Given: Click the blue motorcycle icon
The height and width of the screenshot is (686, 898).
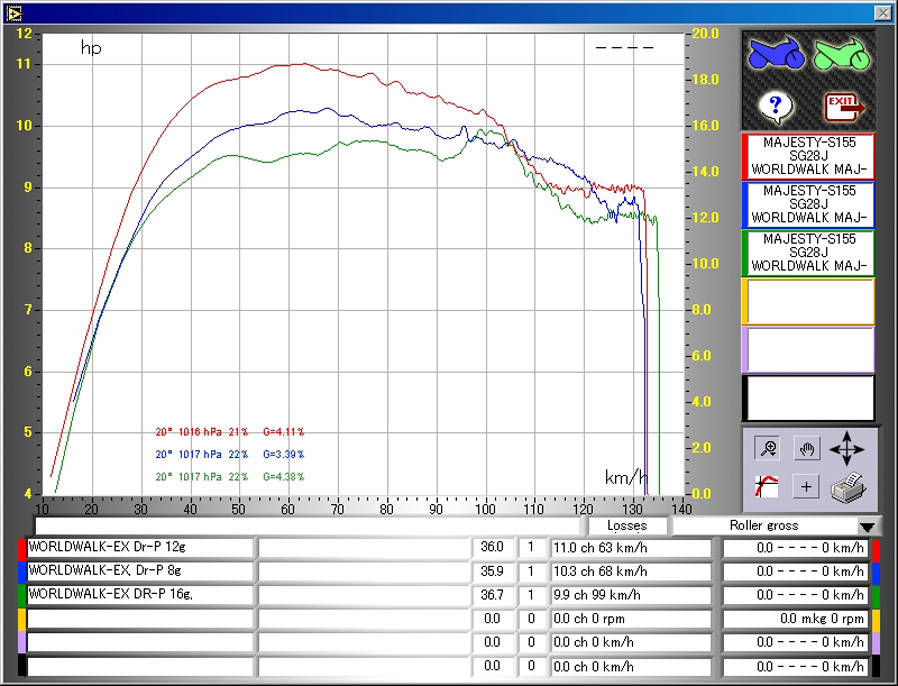Looking at the screenshot, I should 776,54.
